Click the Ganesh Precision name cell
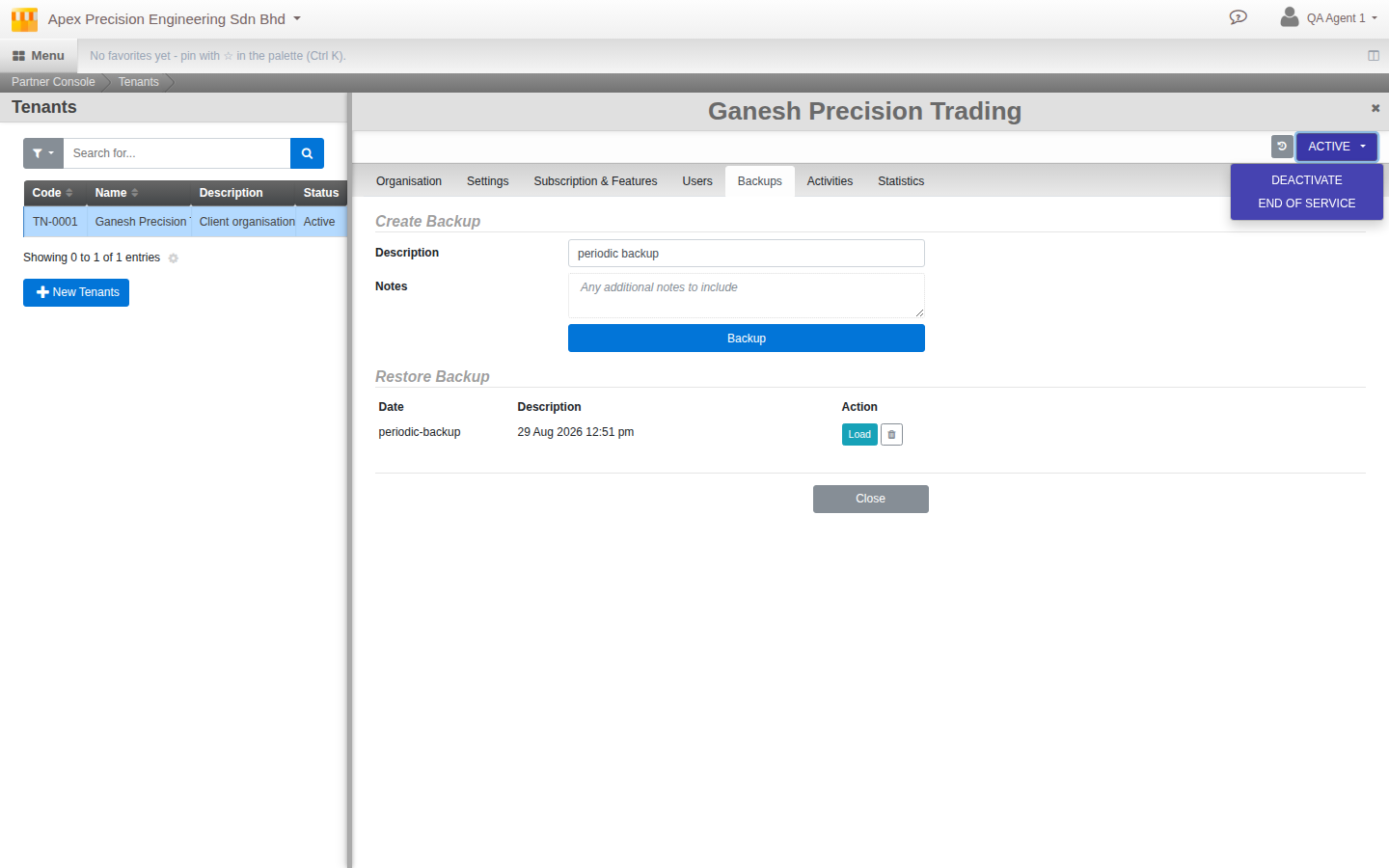The image size is (1389, 868). click(141, 222)
